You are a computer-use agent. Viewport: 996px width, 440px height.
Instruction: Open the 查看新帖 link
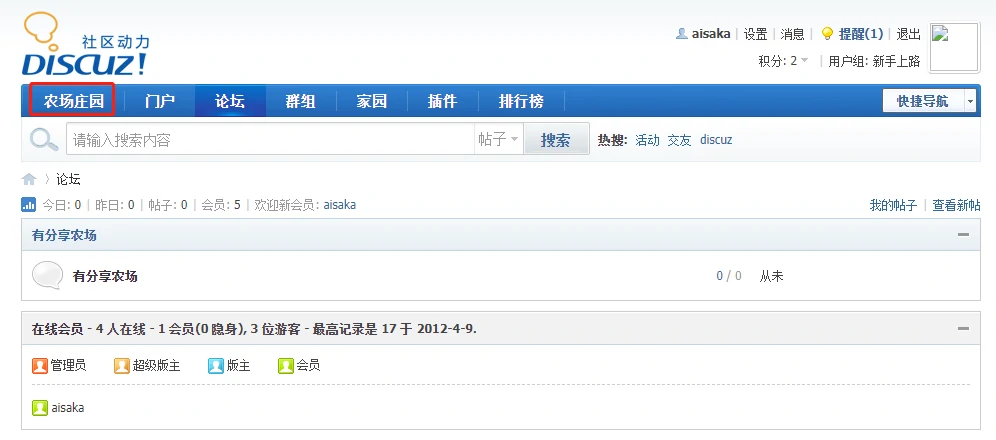[x=956, y=205]
